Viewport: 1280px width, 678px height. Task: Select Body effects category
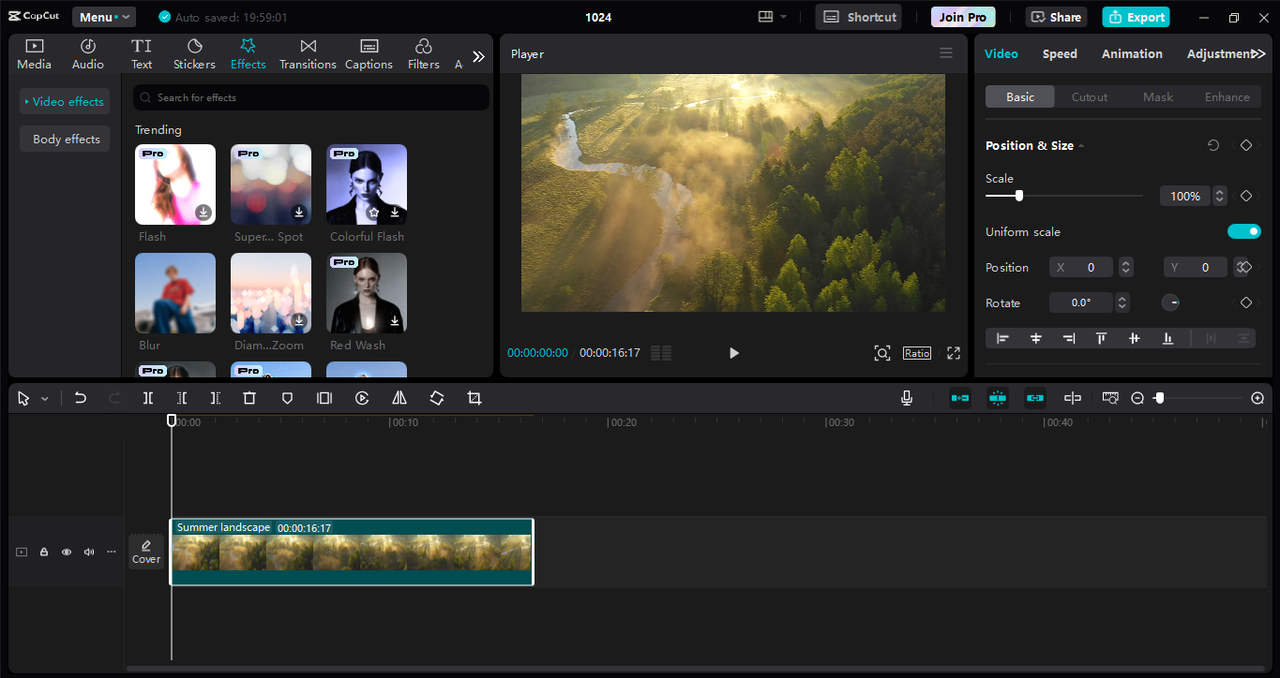tap(66, 139)
